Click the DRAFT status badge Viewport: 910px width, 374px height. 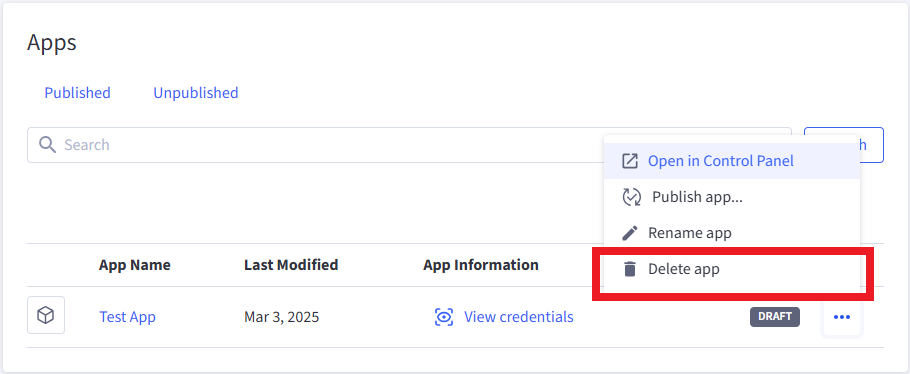[x=775, y=317]
